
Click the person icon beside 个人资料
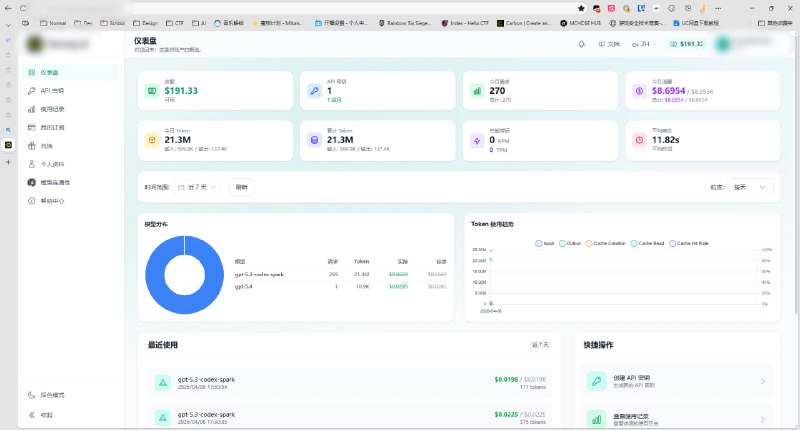pyautogui.click(x=32, y=164)
